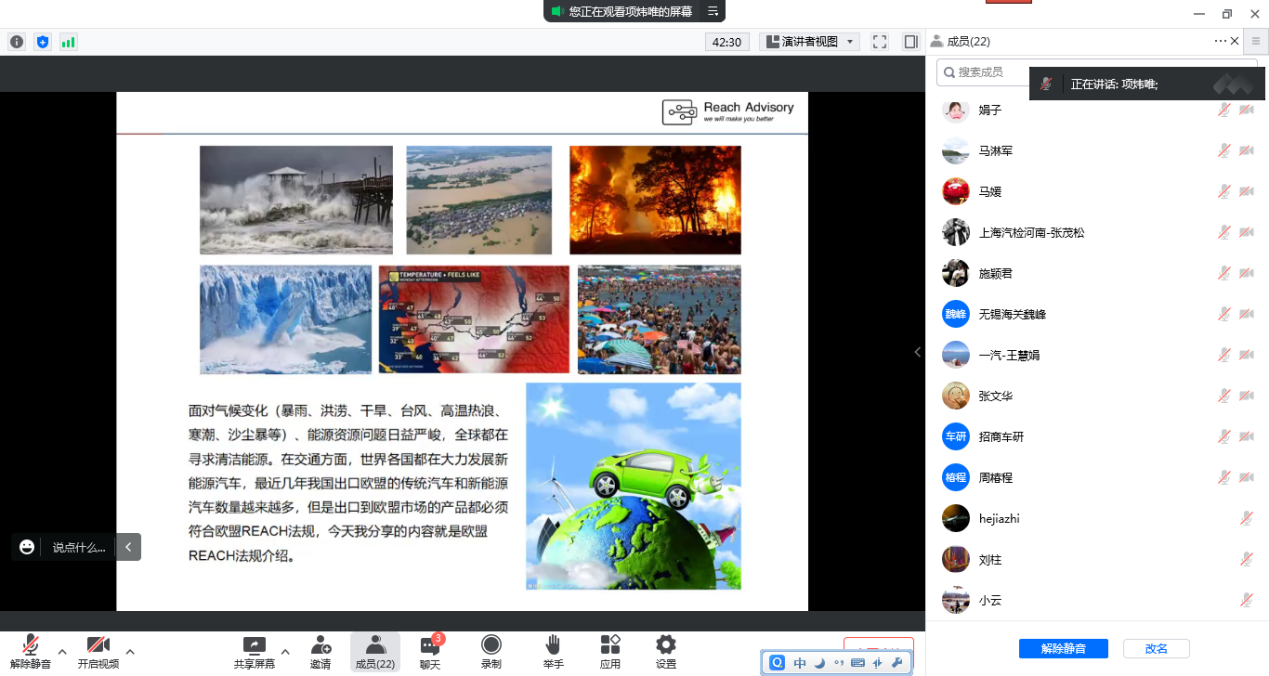Click the fullscreen icon in top bar
1269x676 pixels.
(x=880, y=42)
